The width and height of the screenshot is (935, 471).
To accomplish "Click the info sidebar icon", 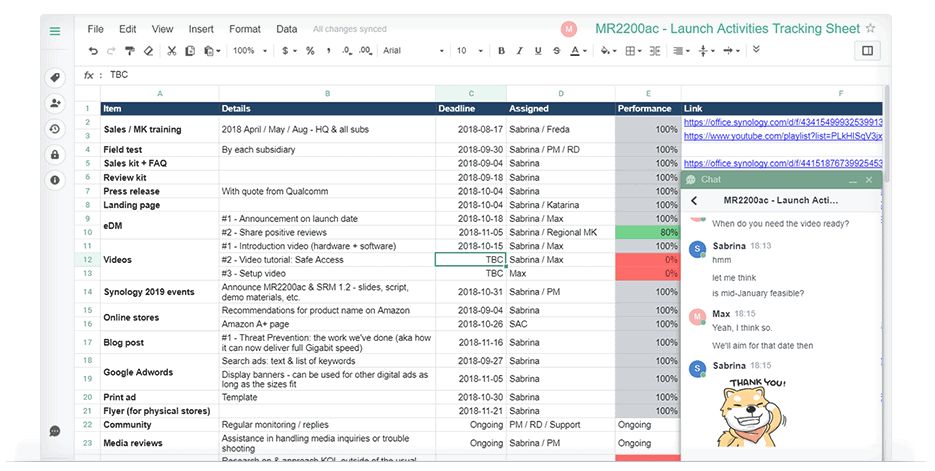I will click(55, 180).
